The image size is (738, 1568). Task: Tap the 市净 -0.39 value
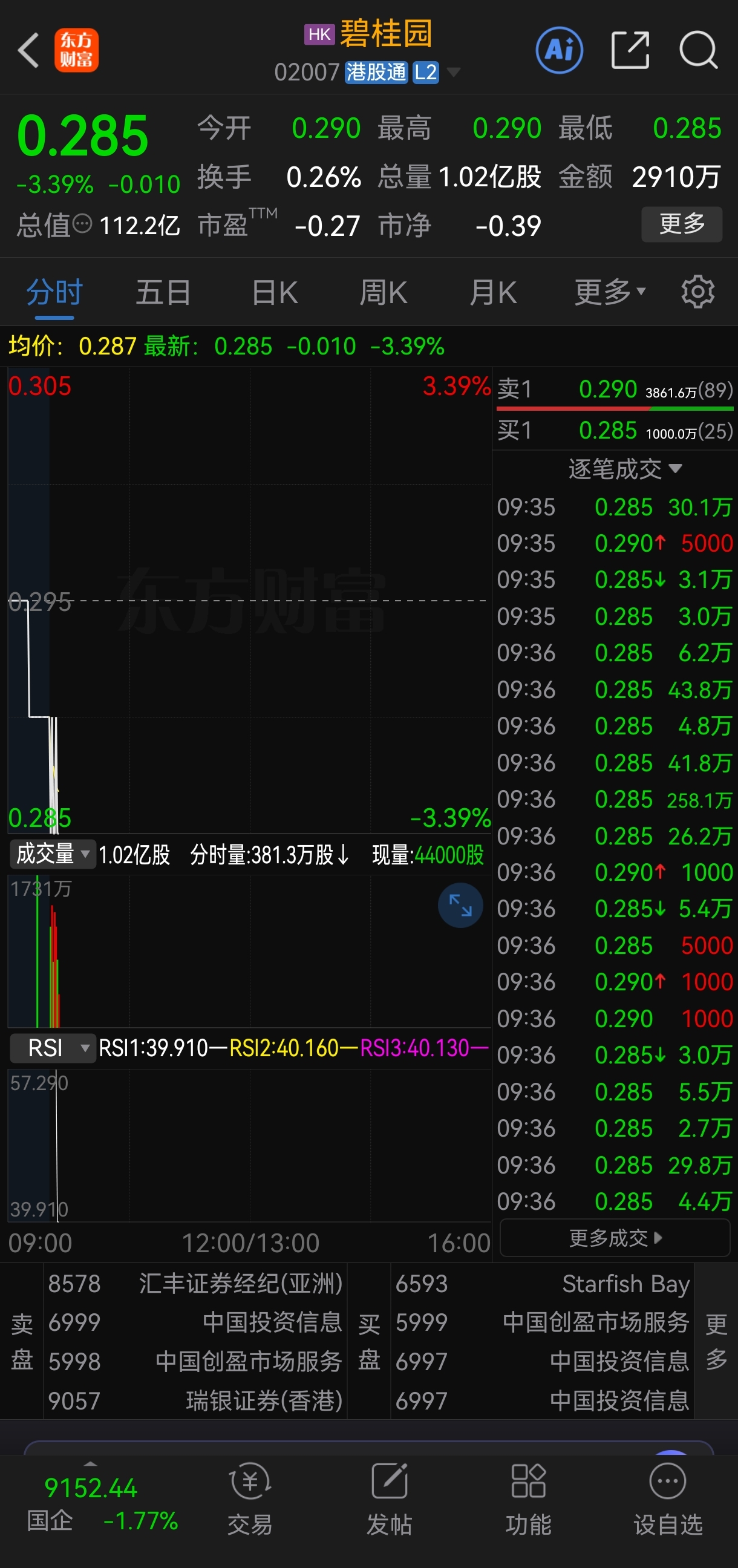pyautogui.click(x=508, y=226)
